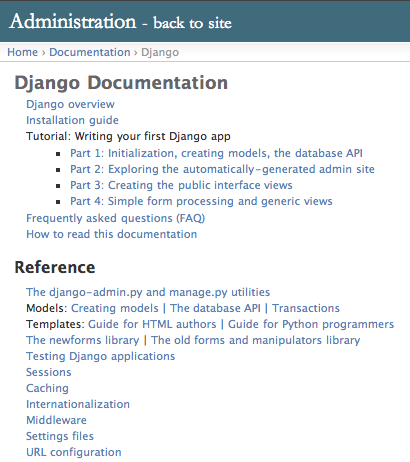Open the Transactions link

pyautogui.click(x=306, y=308)
